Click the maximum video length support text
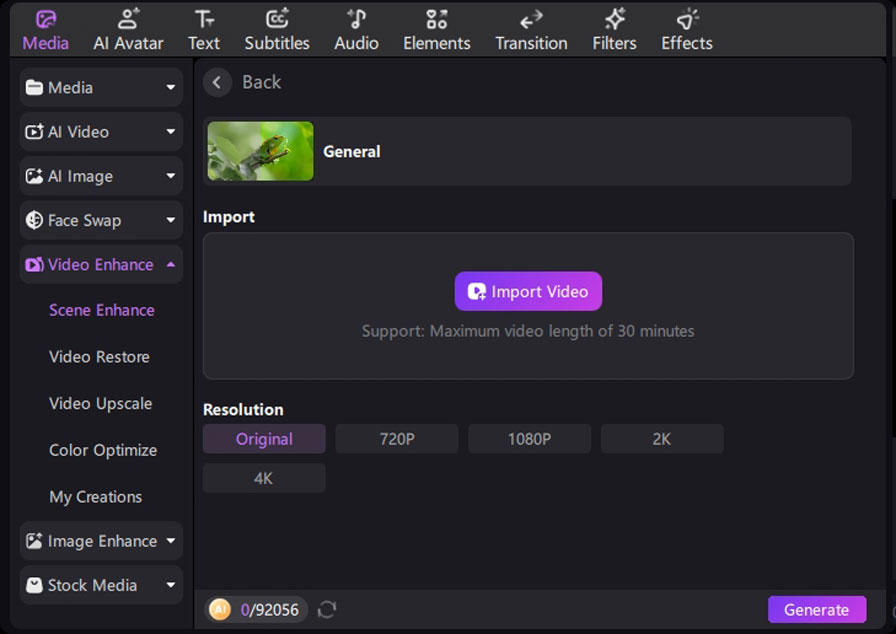The width and height of the screenshot is (896, 634). (x=528, y=331)
